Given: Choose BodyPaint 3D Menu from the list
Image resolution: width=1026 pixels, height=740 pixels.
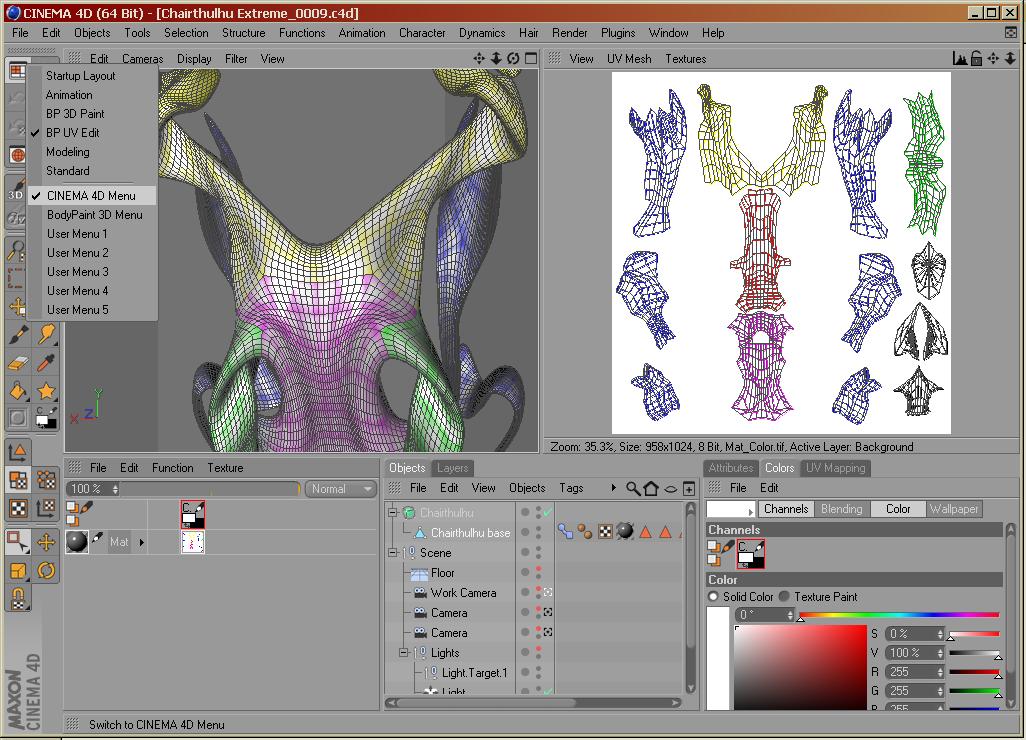Looking at the screenshot, I should pyautogui.click(x=94, y=215).
